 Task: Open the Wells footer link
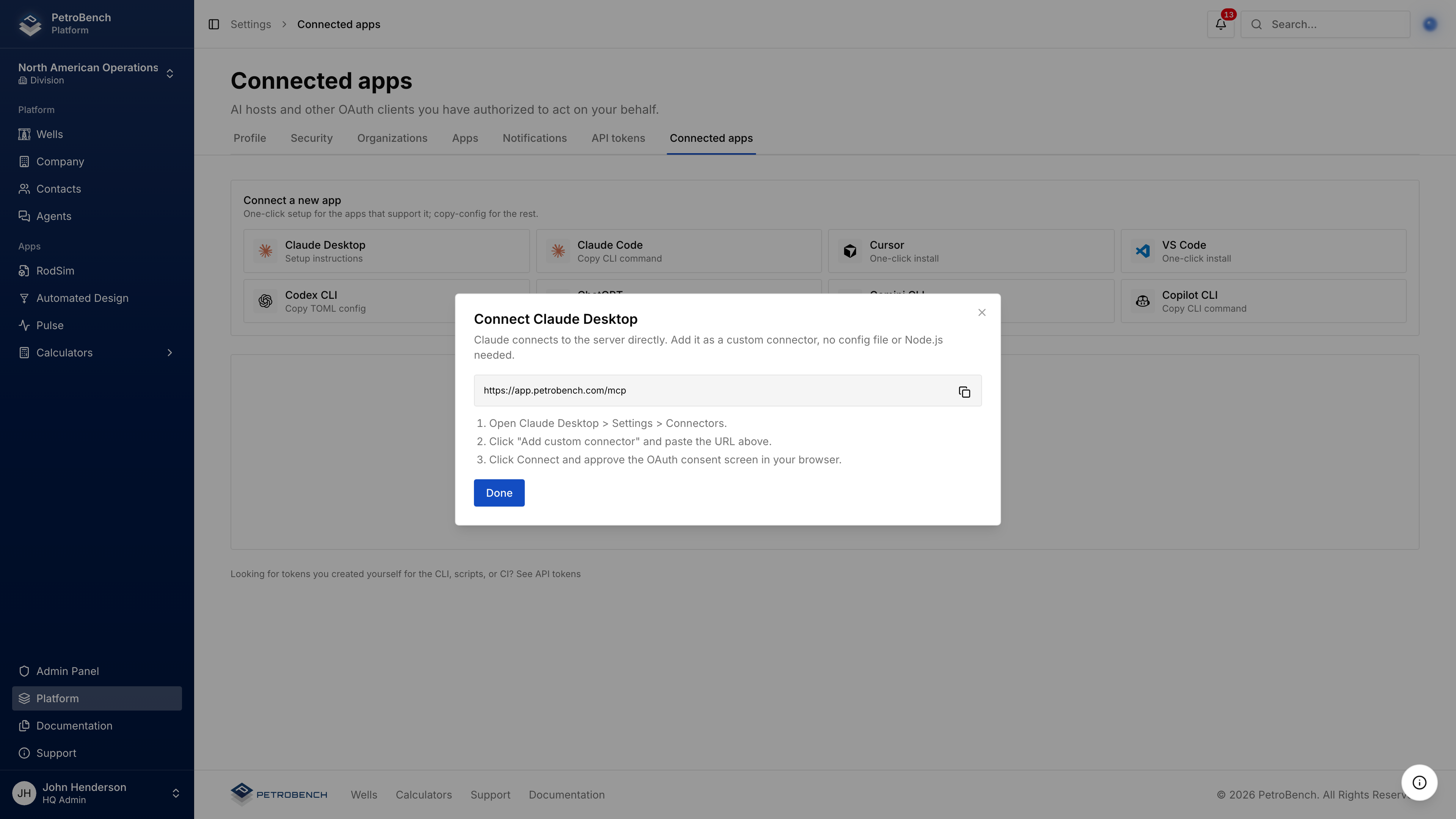coord(364,795)
